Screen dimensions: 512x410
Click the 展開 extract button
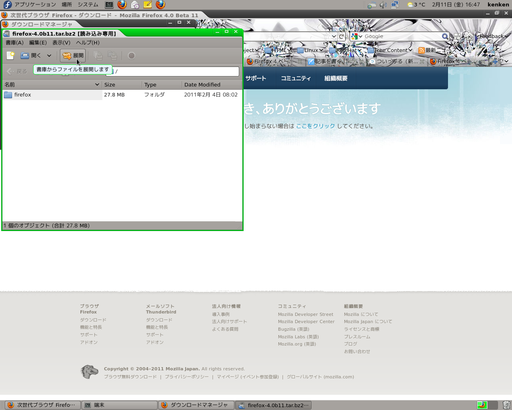click(73, 56)
